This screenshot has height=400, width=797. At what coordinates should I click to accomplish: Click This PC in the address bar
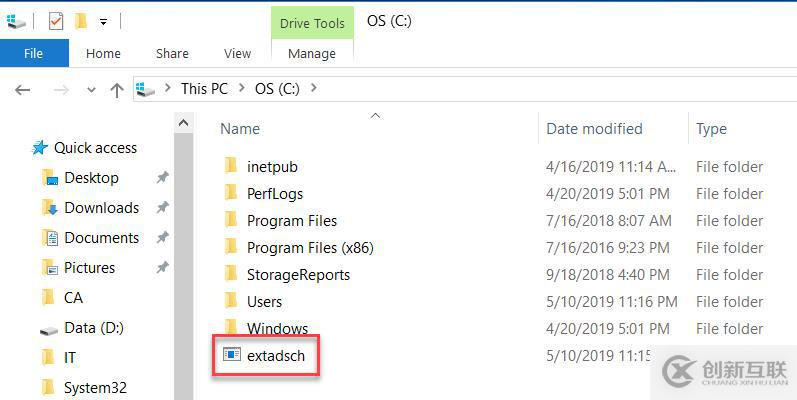pos(204,88)
